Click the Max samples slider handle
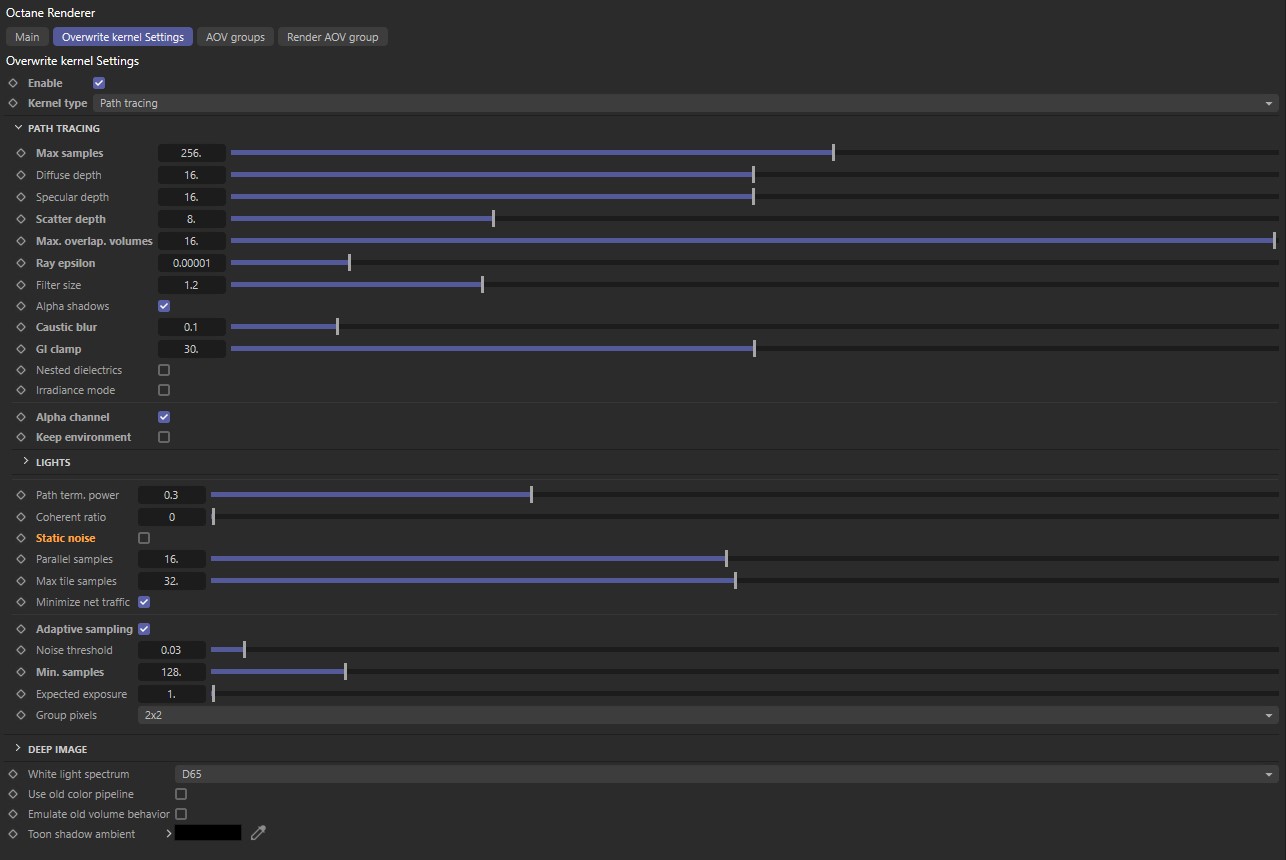1286x860 pixels. 833,153
